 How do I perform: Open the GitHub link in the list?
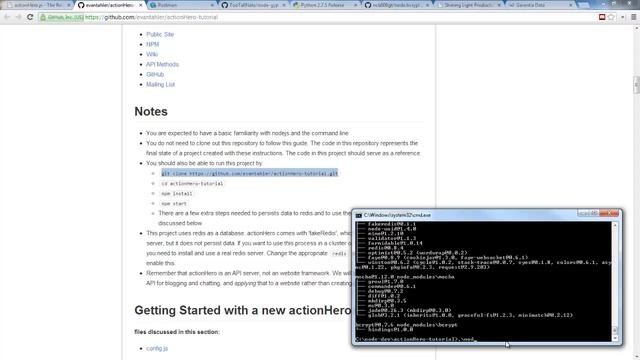click(155, 74)
